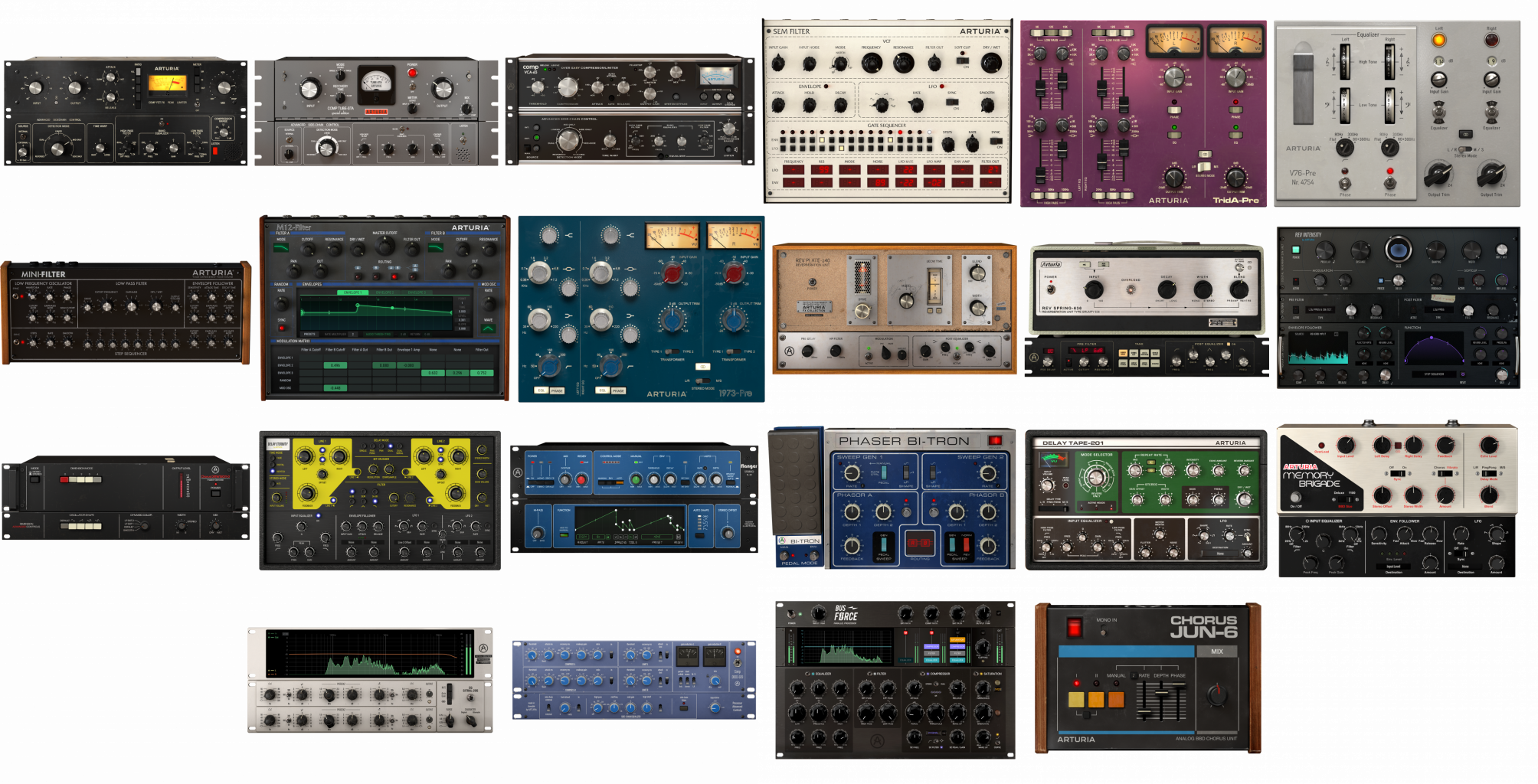This screenshot has height=784, width=1538.
Task: Toggle the red power lamp on Phaser BI-TRON
Action: (x=995, y=440)
